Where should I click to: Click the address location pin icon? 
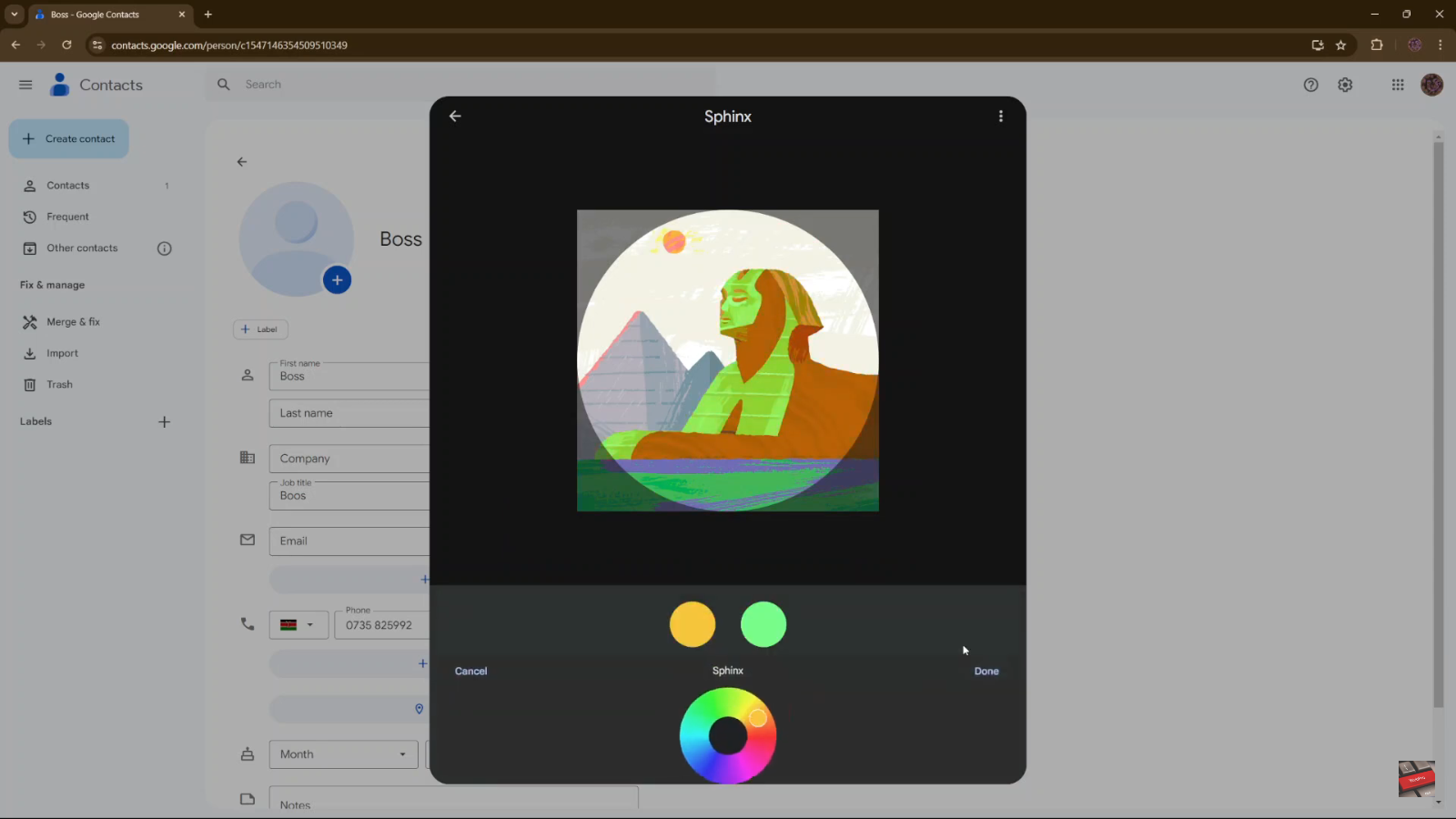click(x=420, y=709)
